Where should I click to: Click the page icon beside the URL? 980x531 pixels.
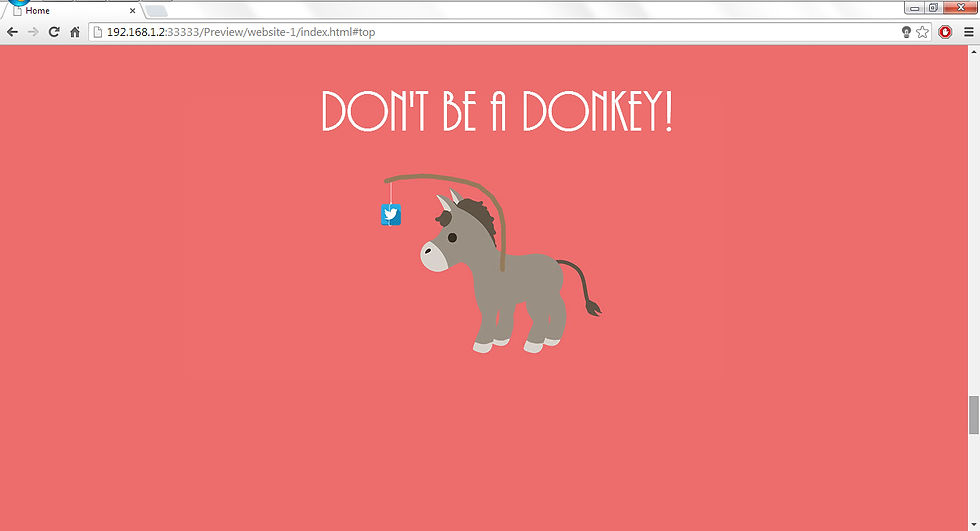(x=98, y=32)
